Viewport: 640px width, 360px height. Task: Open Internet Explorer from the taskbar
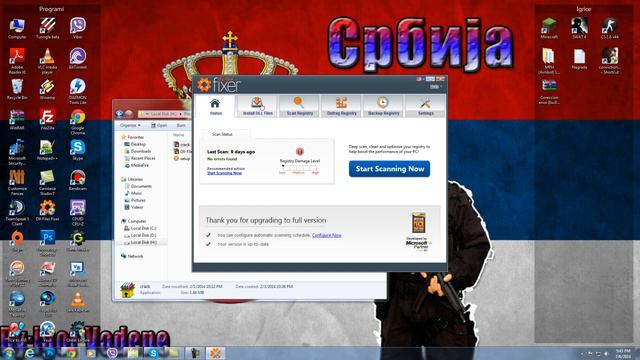29,353
